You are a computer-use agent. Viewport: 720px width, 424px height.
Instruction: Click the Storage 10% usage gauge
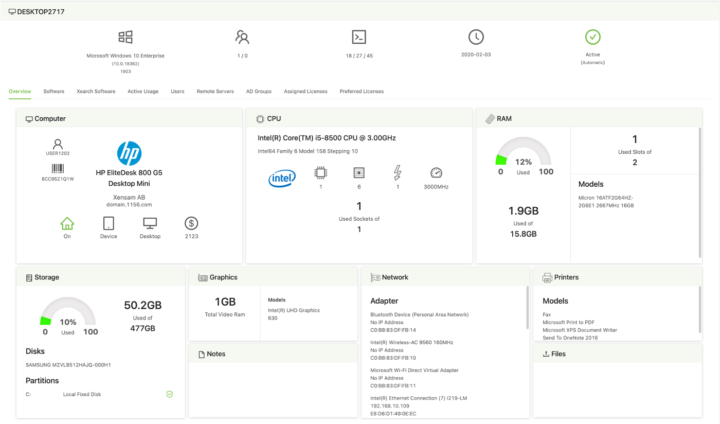68,311
